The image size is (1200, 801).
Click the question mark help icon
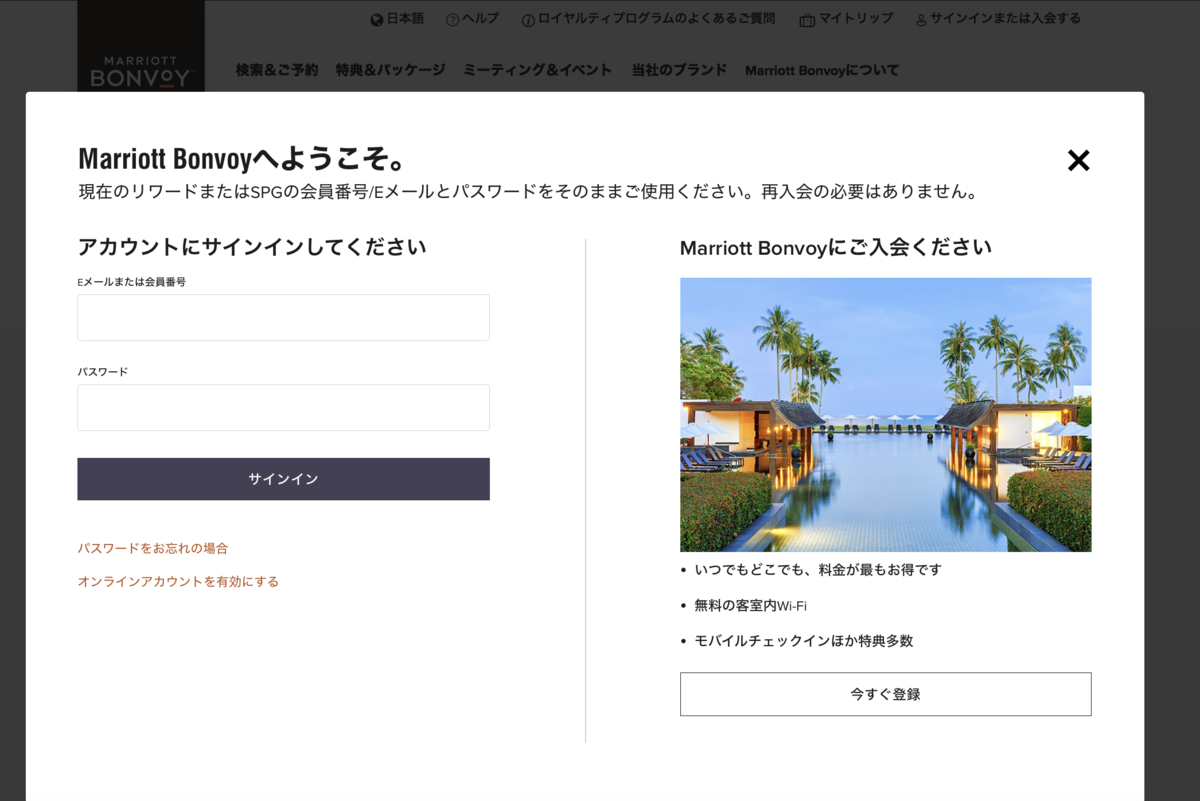pos(452,20)
